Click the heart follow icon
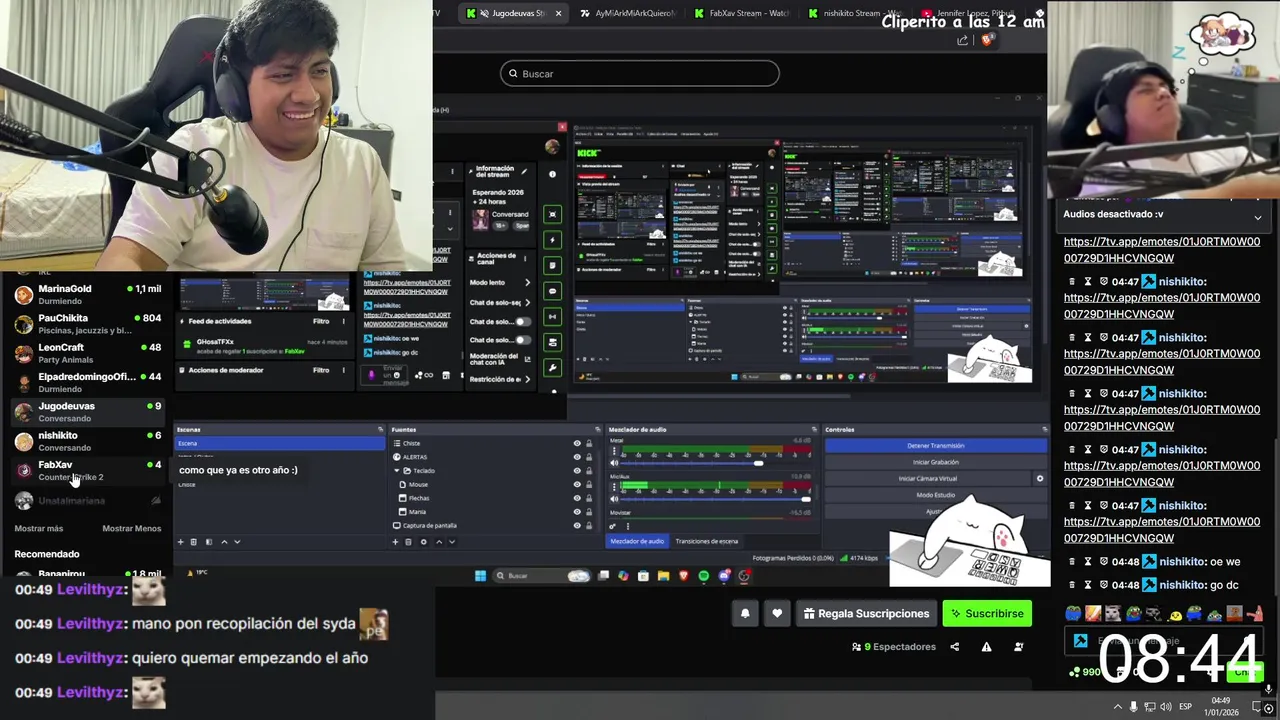The image size is (1280, 720). pyautogui.click(x=777, y=614)
